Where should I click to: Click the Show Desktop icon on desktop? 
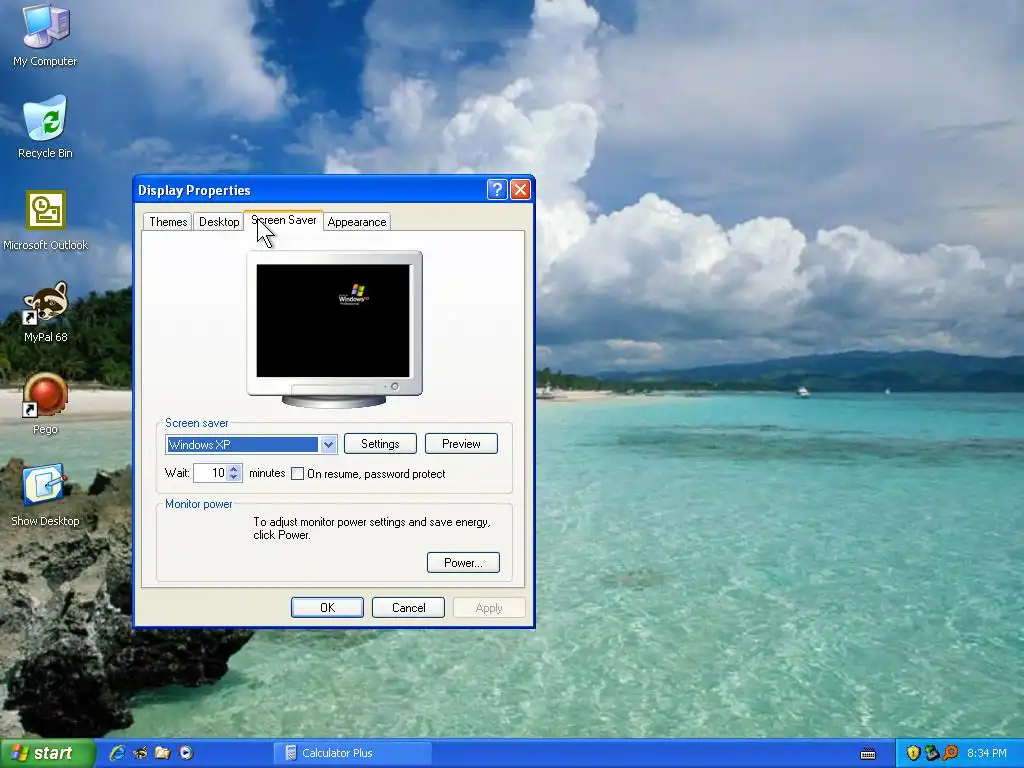(x=45, y=494)
